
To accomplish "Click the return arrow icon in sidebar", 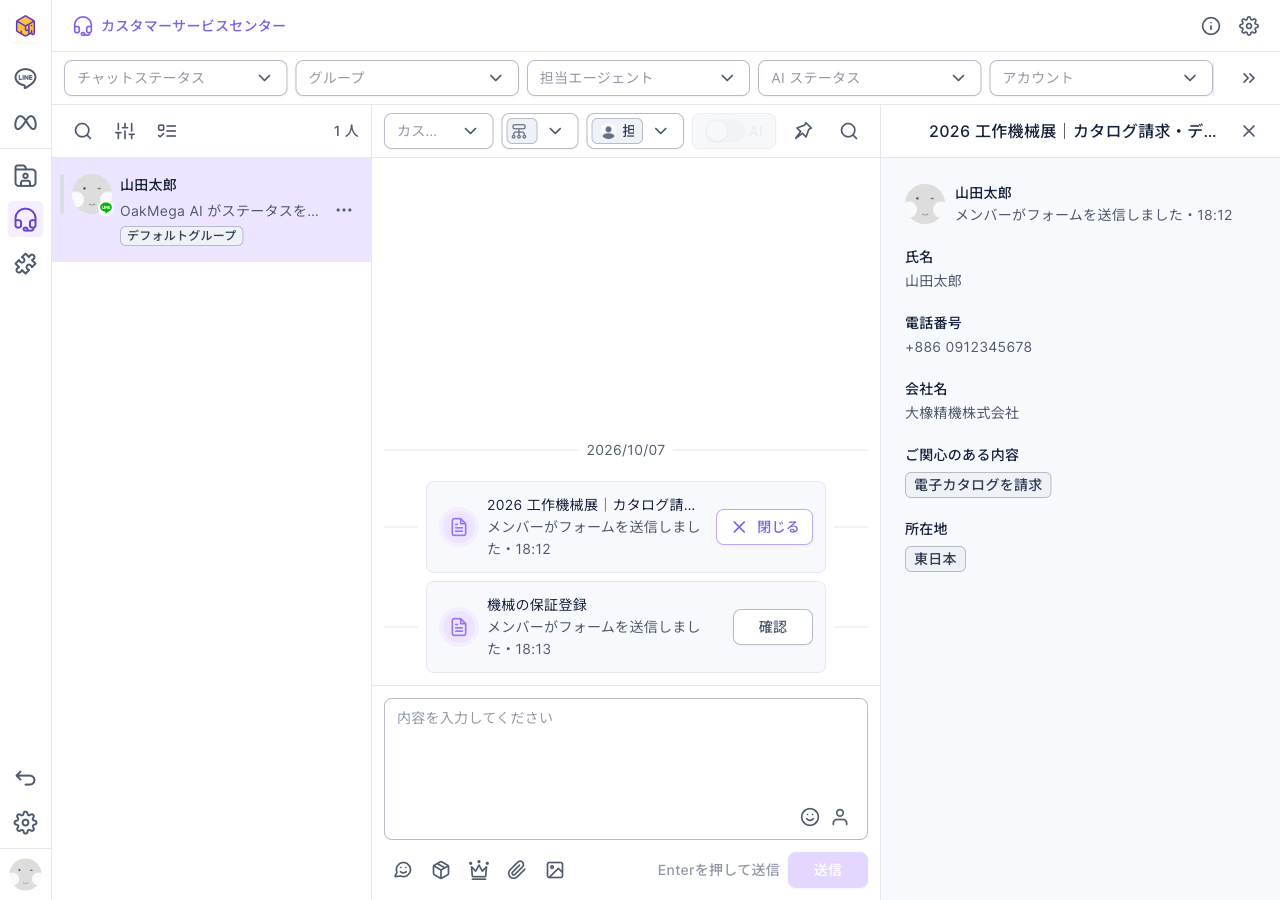I will click(x=25, y=778).
